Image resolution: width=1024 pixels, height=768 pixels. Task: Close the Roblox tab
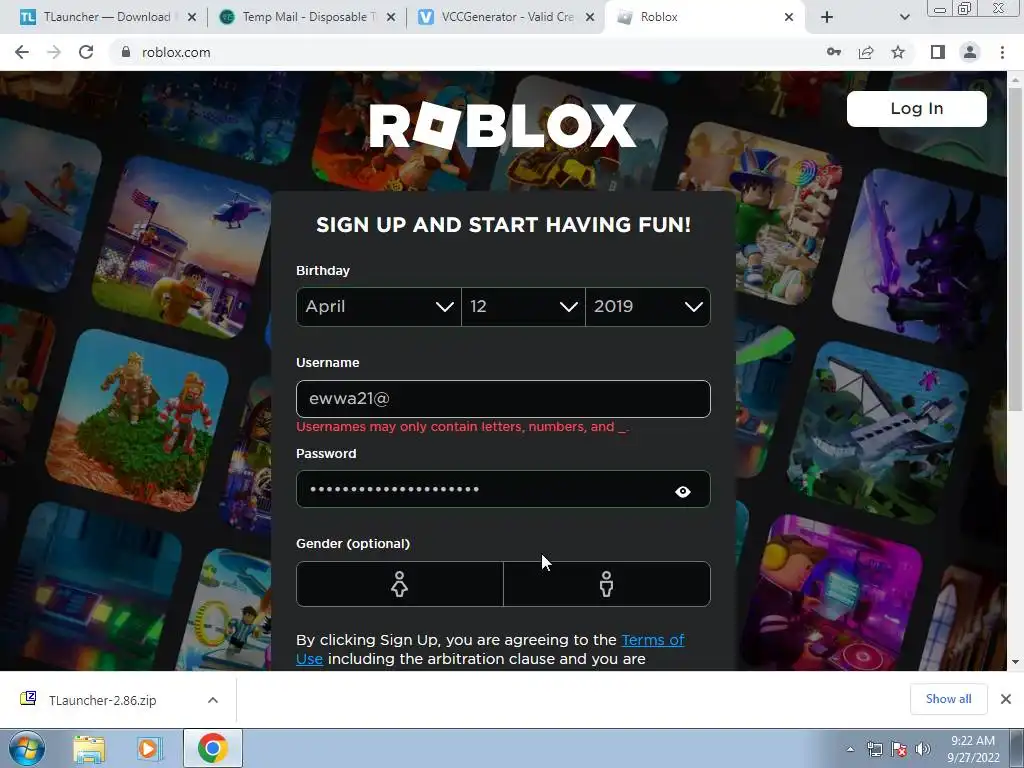[789, 17]
